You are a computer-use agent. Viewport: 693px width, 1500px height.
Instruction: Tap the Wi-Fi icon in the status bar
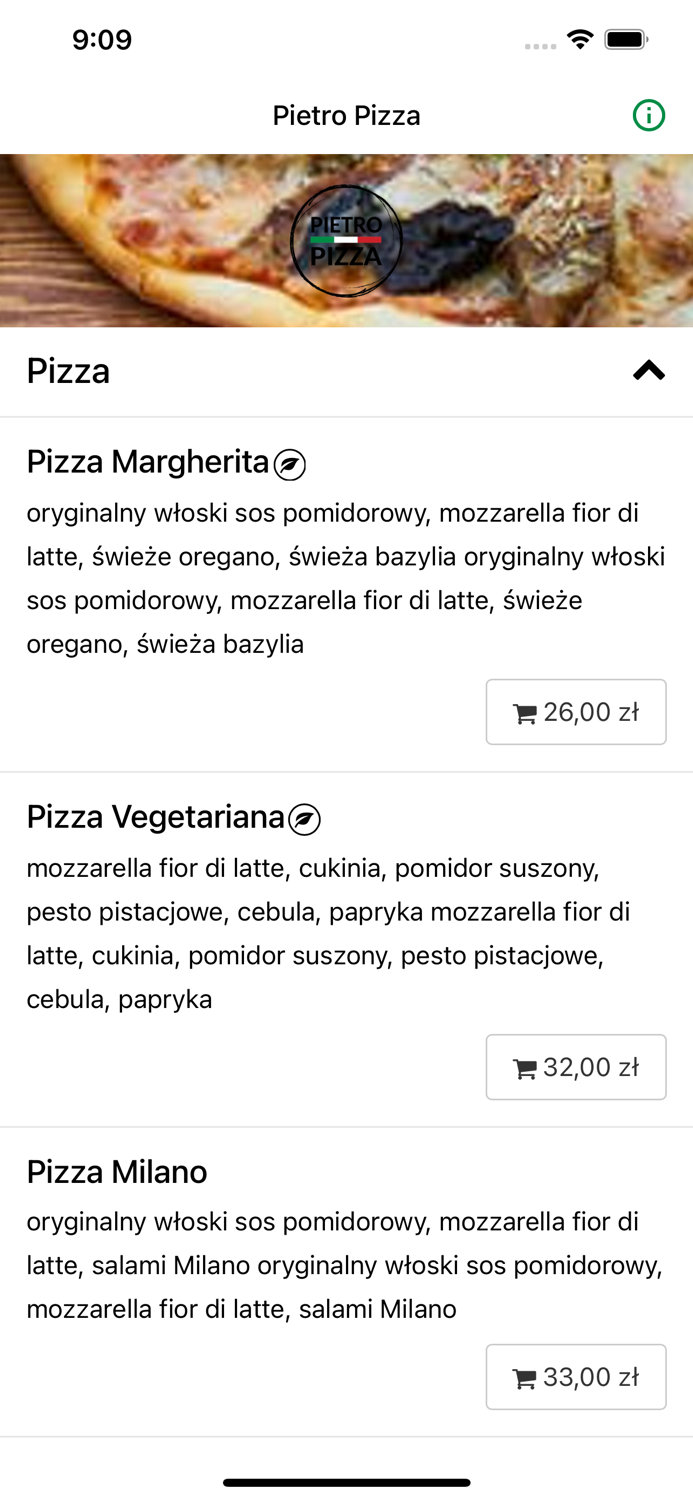582,40
